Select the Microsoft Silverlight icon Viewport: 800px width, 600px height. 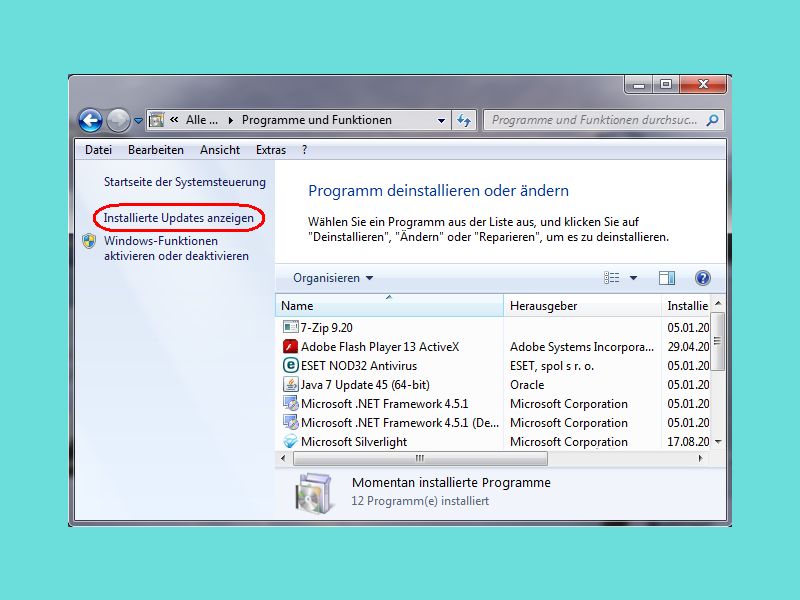pyautogui.click(x=290, y=441)
